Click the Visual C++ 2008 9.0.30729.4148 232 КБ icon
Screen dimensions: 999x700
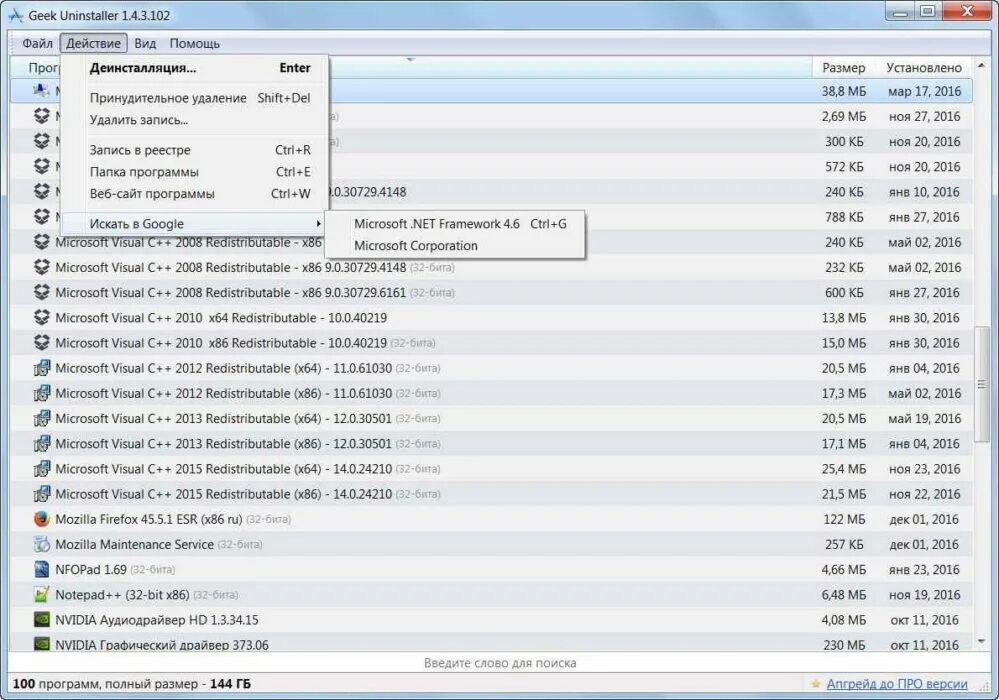pos(41,267)
